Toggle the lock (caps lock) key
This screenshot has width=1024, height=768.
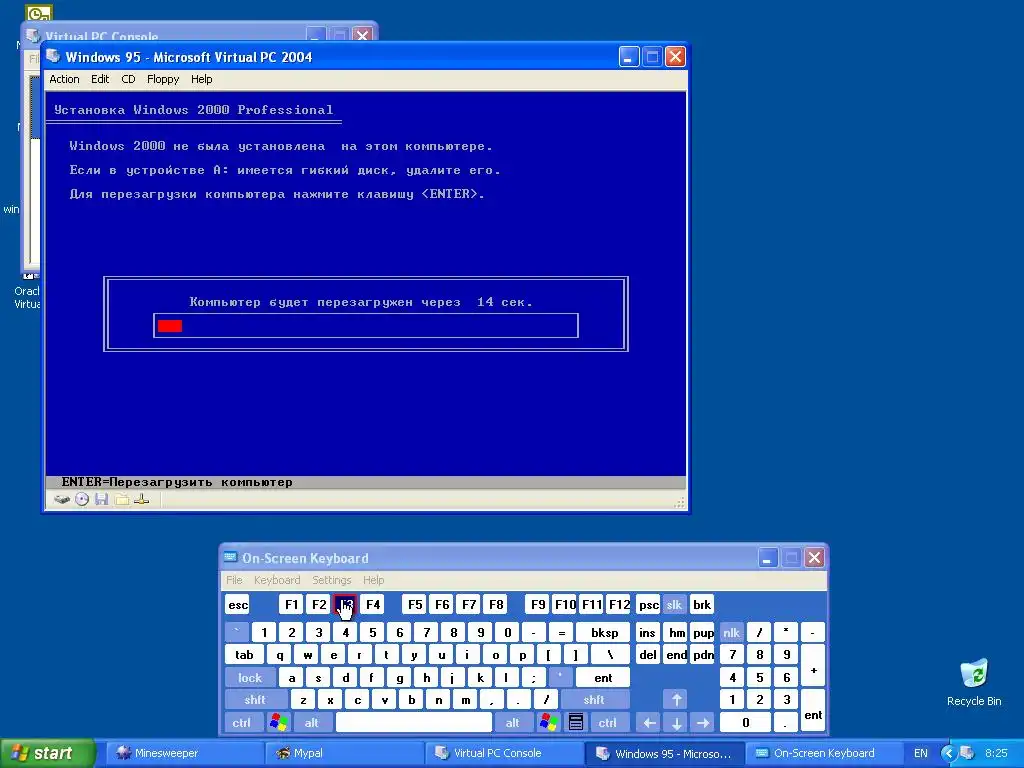tap(249, 677)
